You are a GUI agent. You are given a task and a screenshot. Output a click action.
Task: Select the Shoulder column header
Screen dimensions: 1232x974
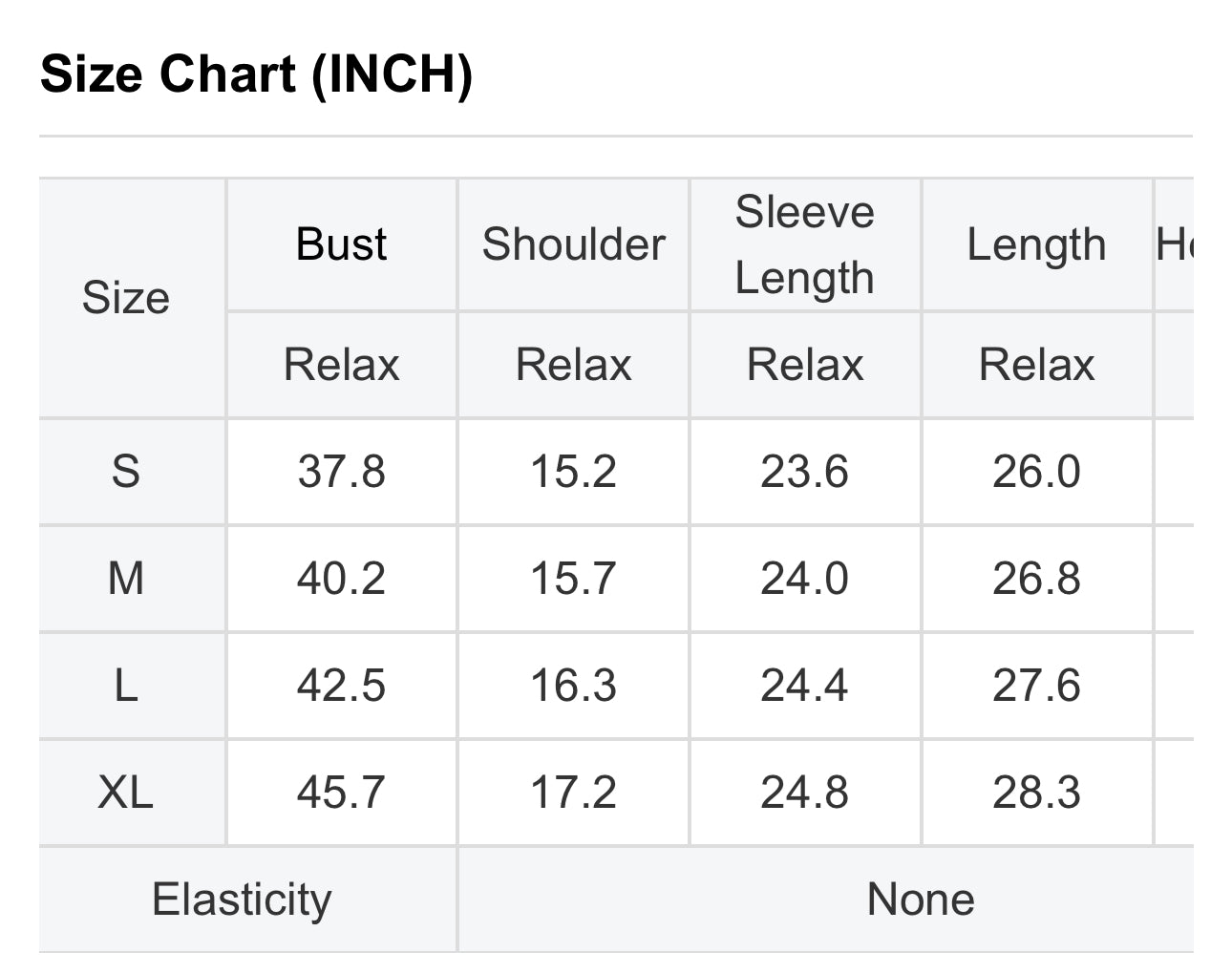tap(573, 244)
